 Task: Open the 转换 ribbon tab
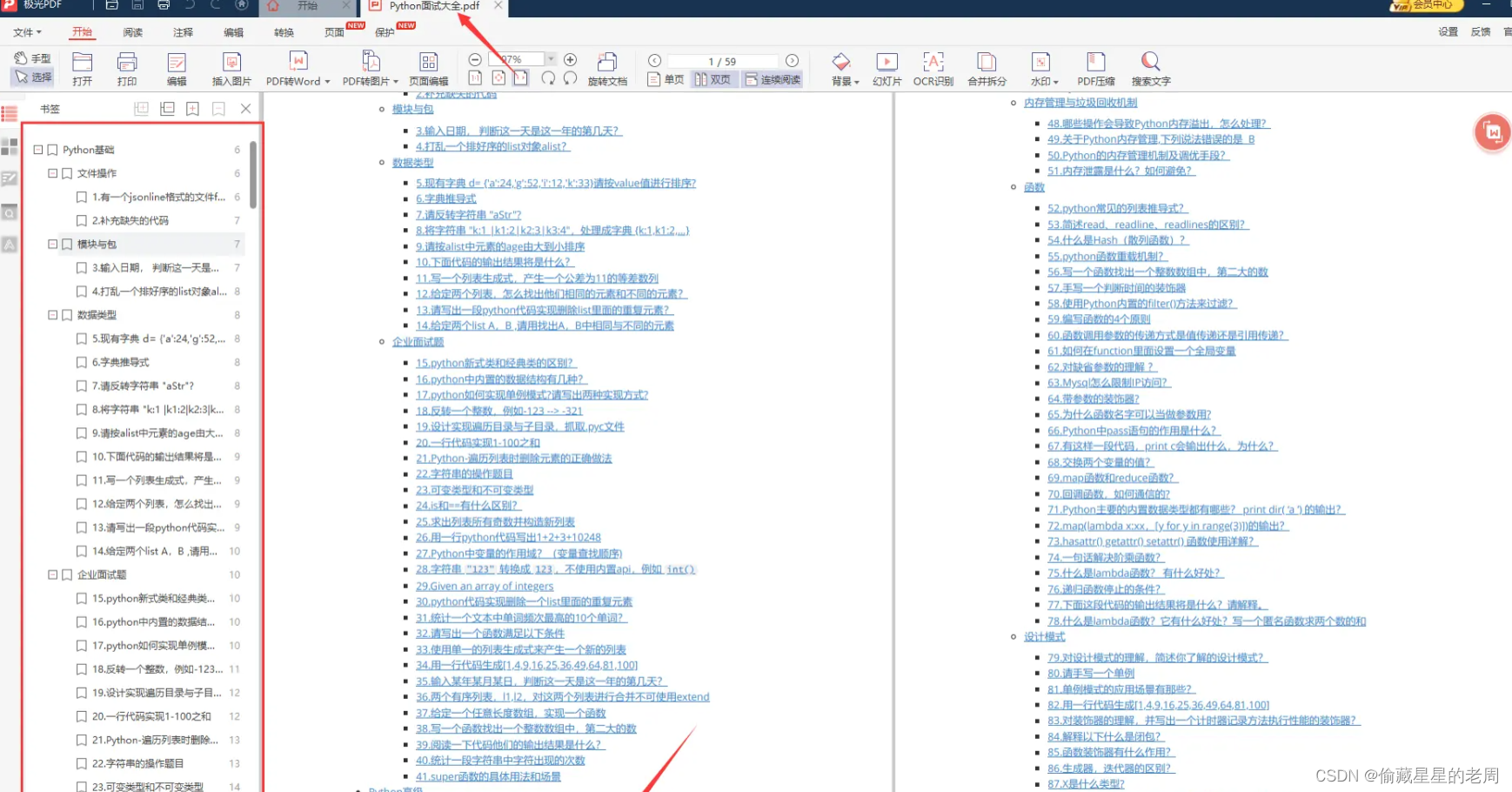[x=284, y=32]
